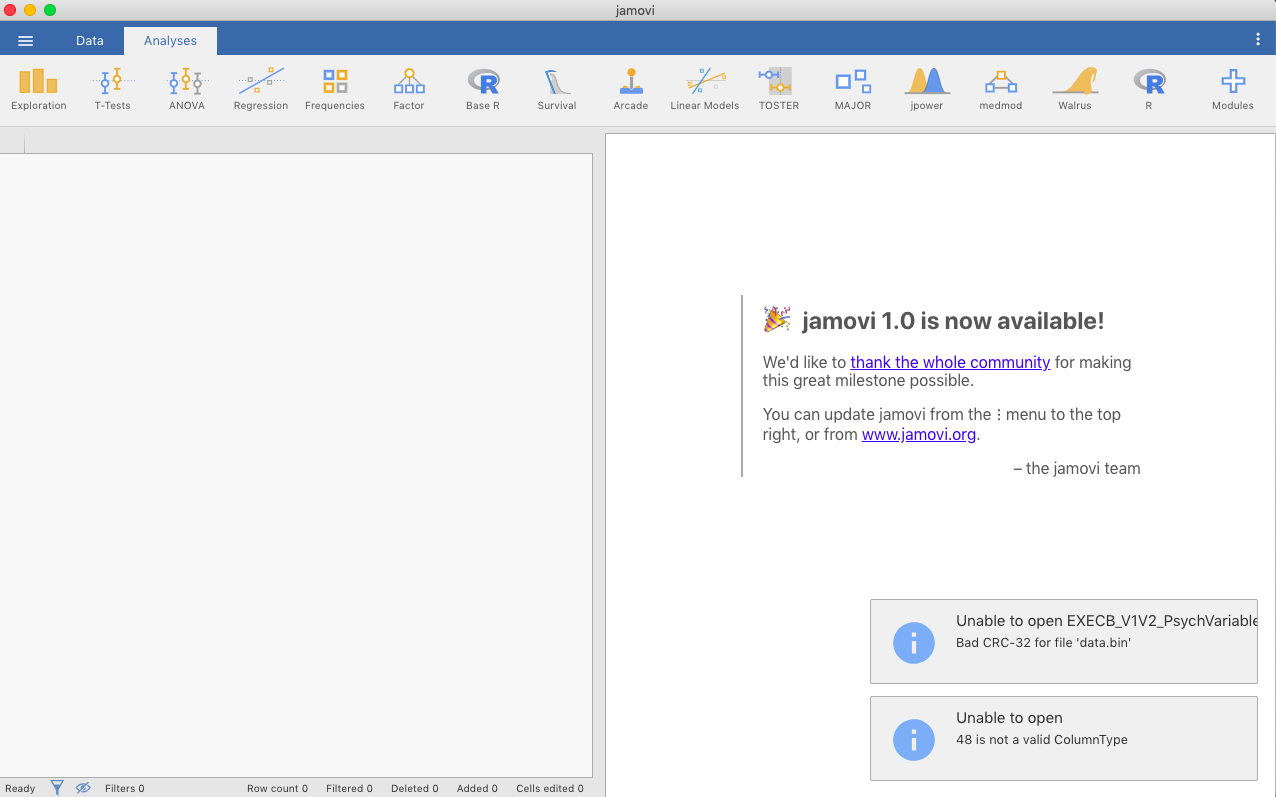Viewport: 1276px width, 797px height.
Task: Open the Regression analyses menu
Action: [261, 89]
